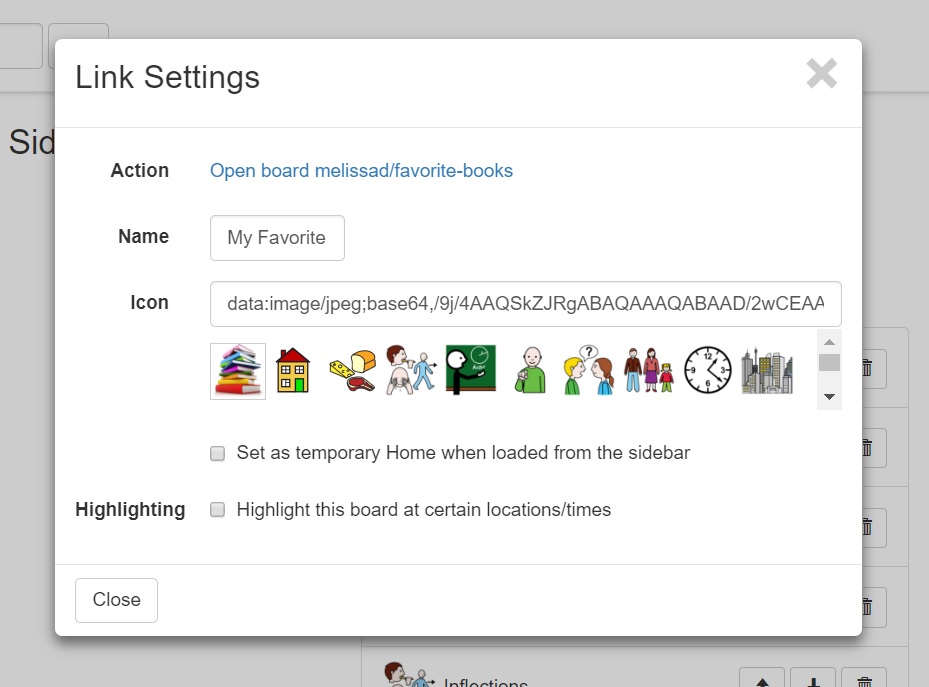Select the city skyline icon
Image resolution: width=929 pixels, height=687 pixels.
(767, 371)
